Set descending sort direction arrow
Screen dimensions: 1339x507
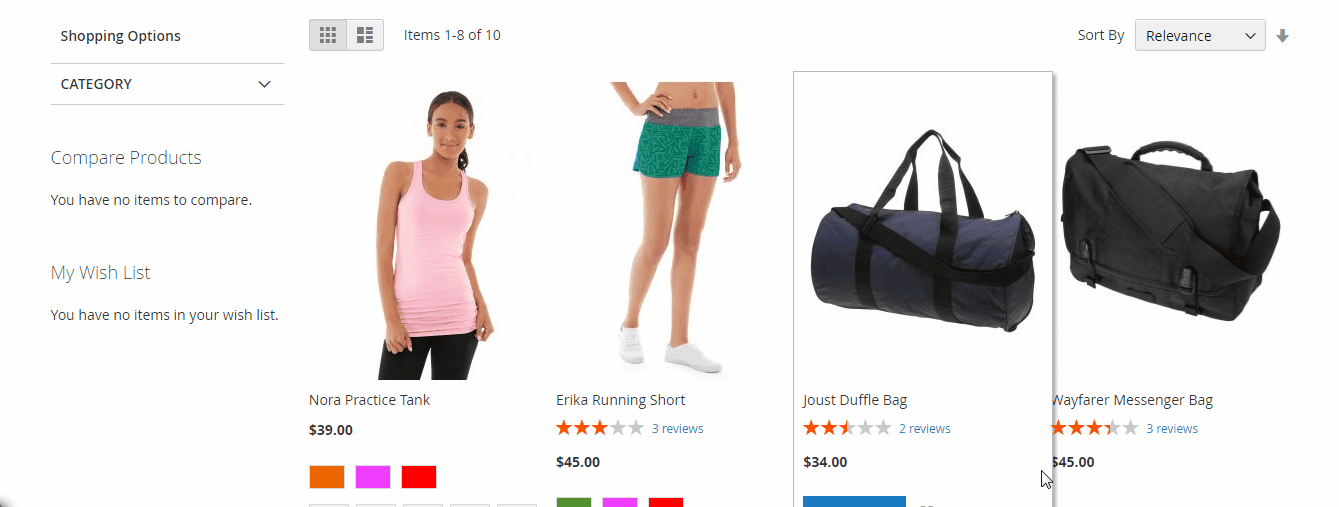pos(1283,36)
